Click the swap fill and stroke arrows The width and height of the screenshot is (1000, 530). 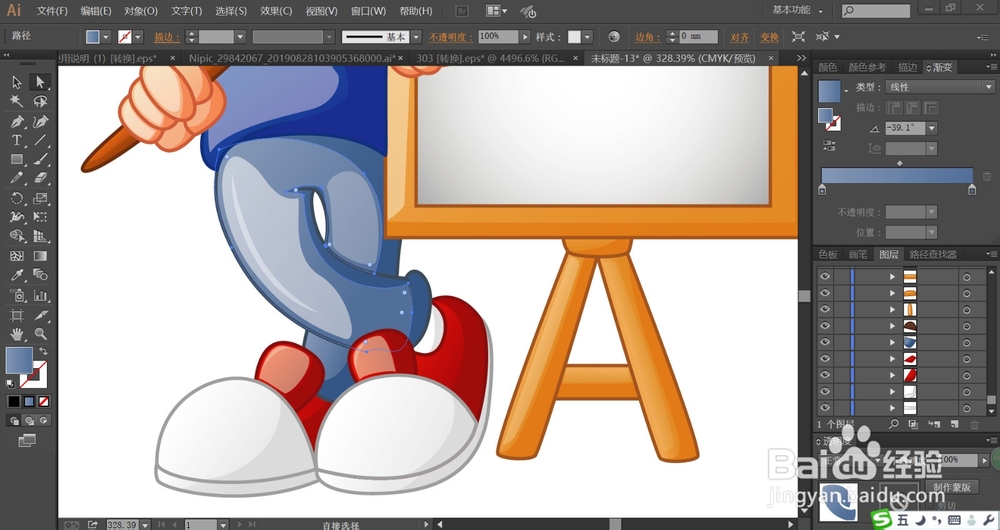[43, 351]
